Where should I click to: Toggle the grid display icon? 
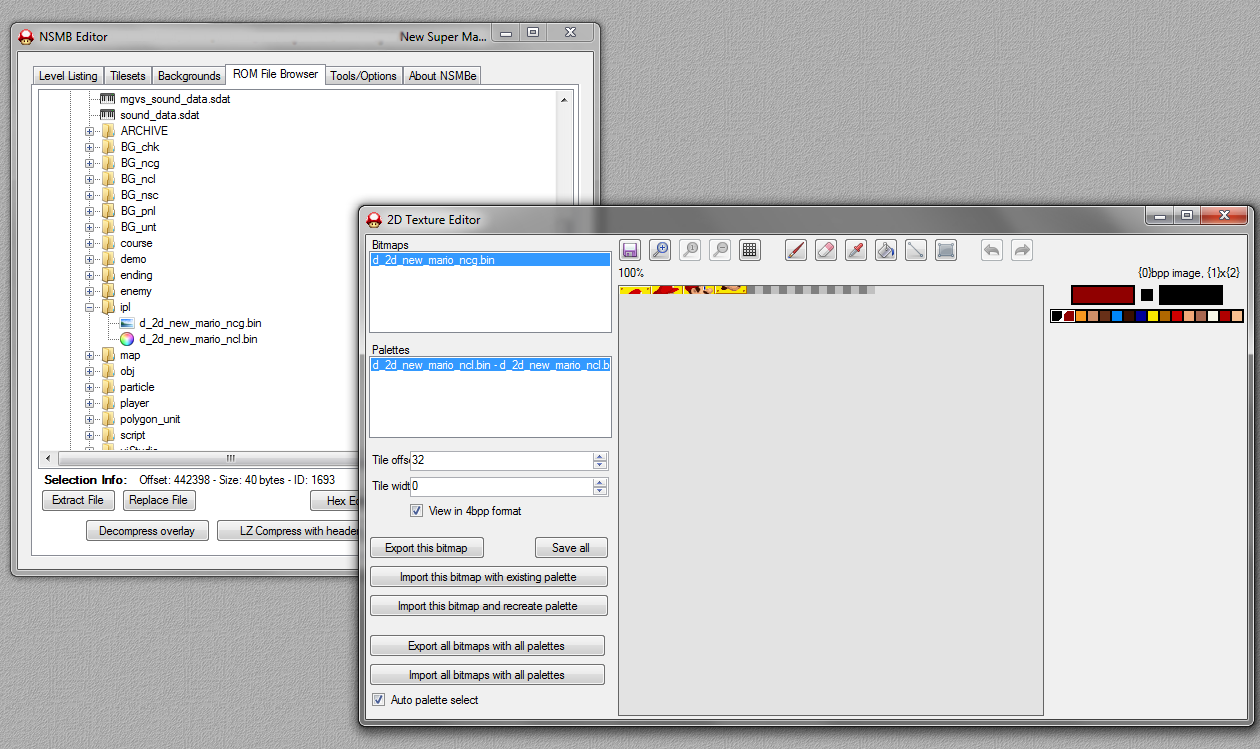[750, 250]
